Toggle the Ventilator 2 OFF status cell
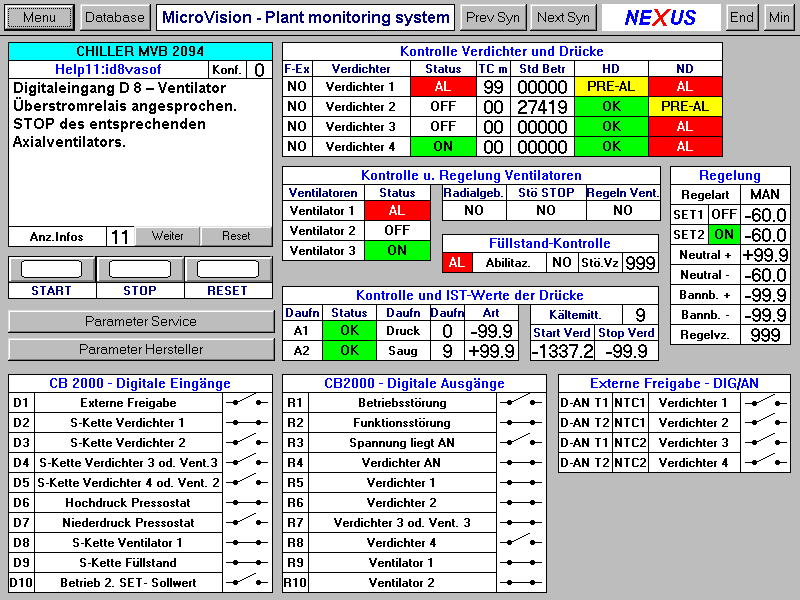Viewport: 800px width, 600px height. tap(397, 230)
